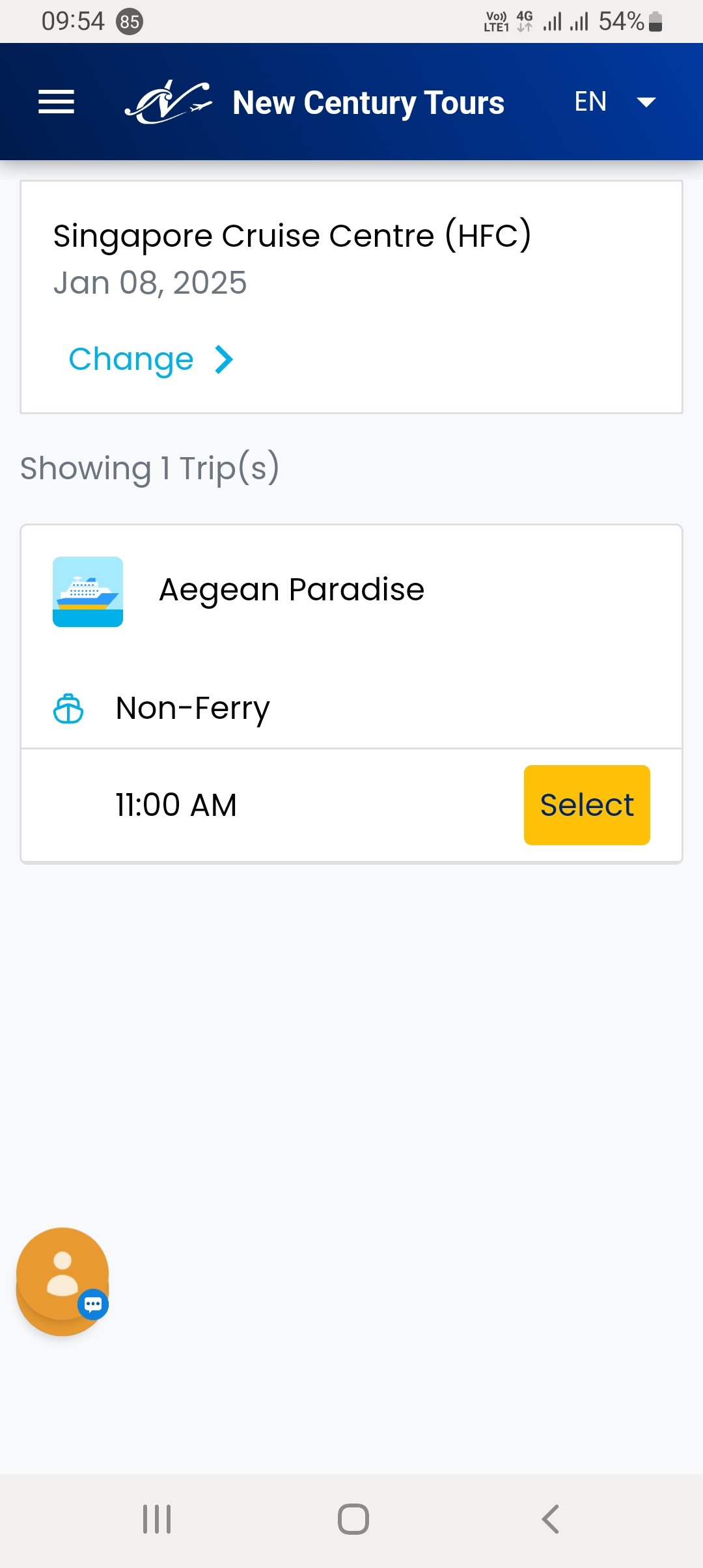
Task: Tap the Jan 08, 2025 date
Action: (150, 283)
